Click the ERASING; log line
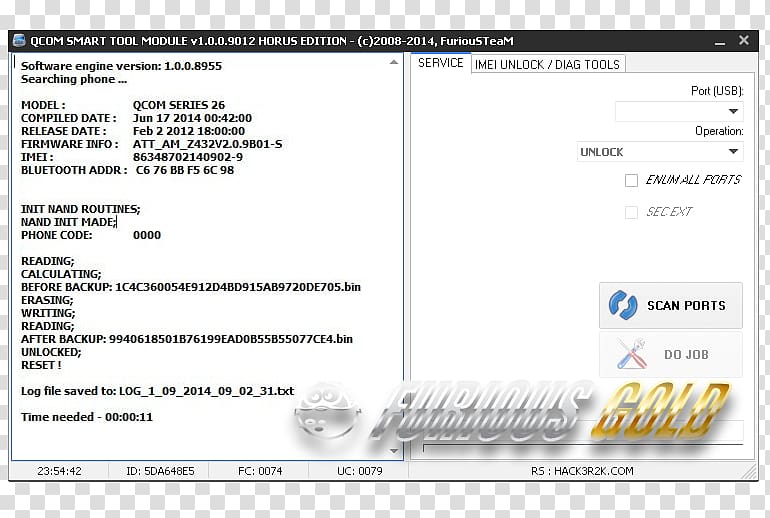Image resolution: width=770 pixels, height=518 pixels. [47, 300]
